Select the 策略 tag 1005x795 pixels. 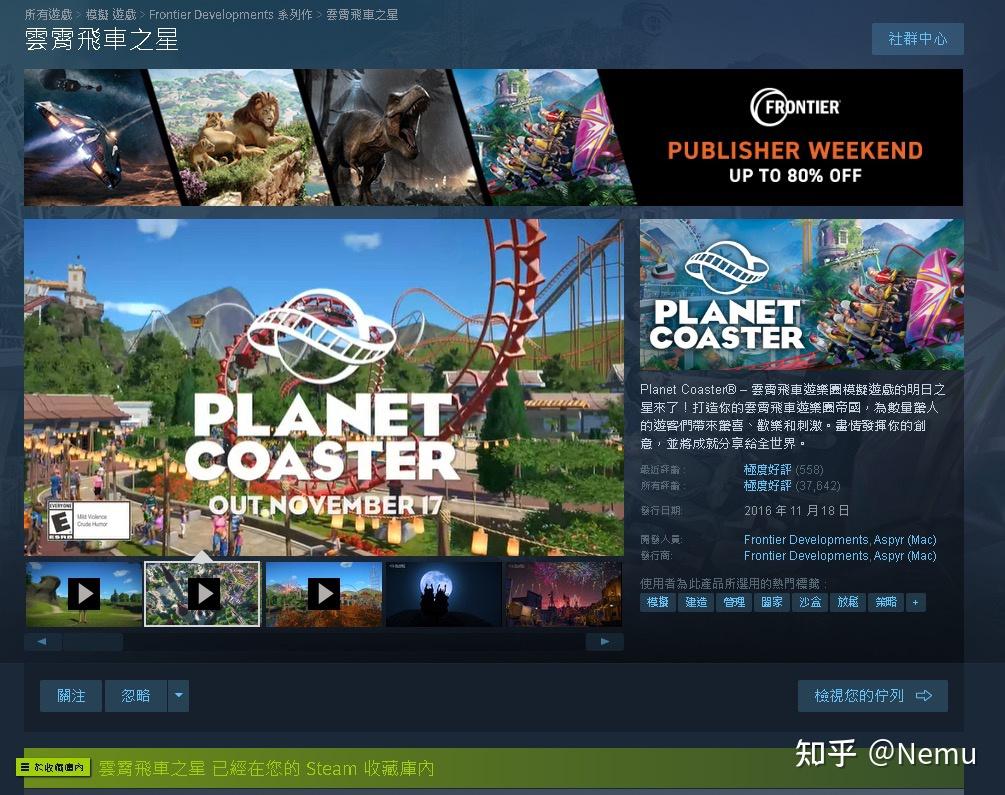coord(886,602)
